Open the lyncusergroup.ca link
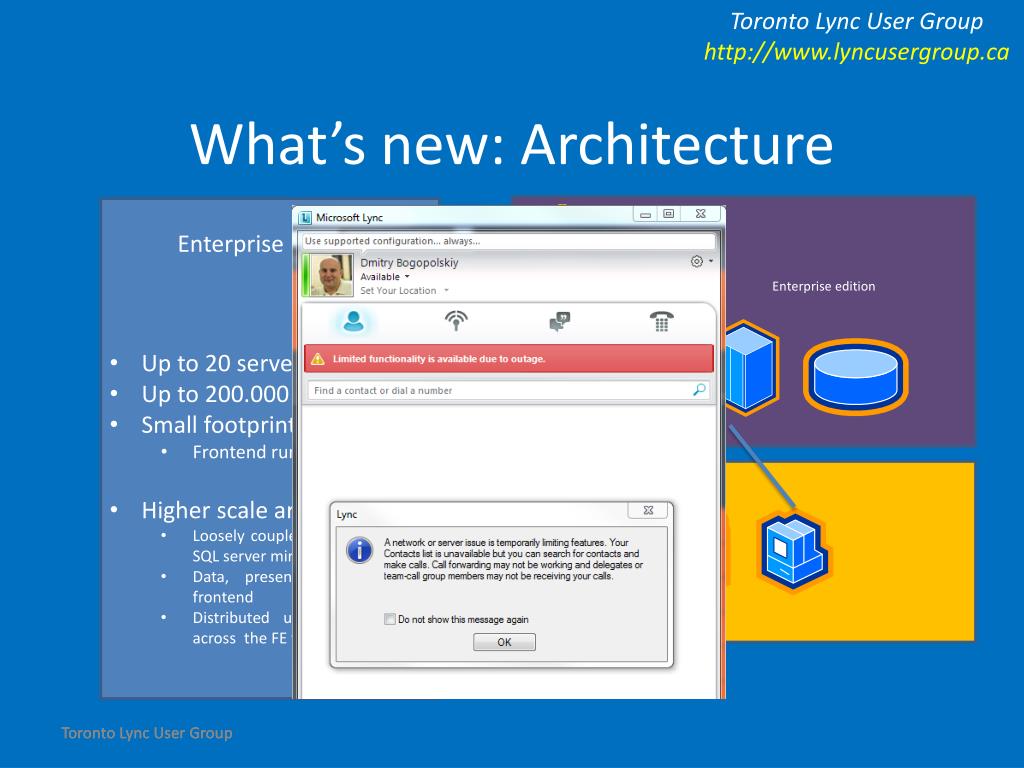 [x=856, y=52]
